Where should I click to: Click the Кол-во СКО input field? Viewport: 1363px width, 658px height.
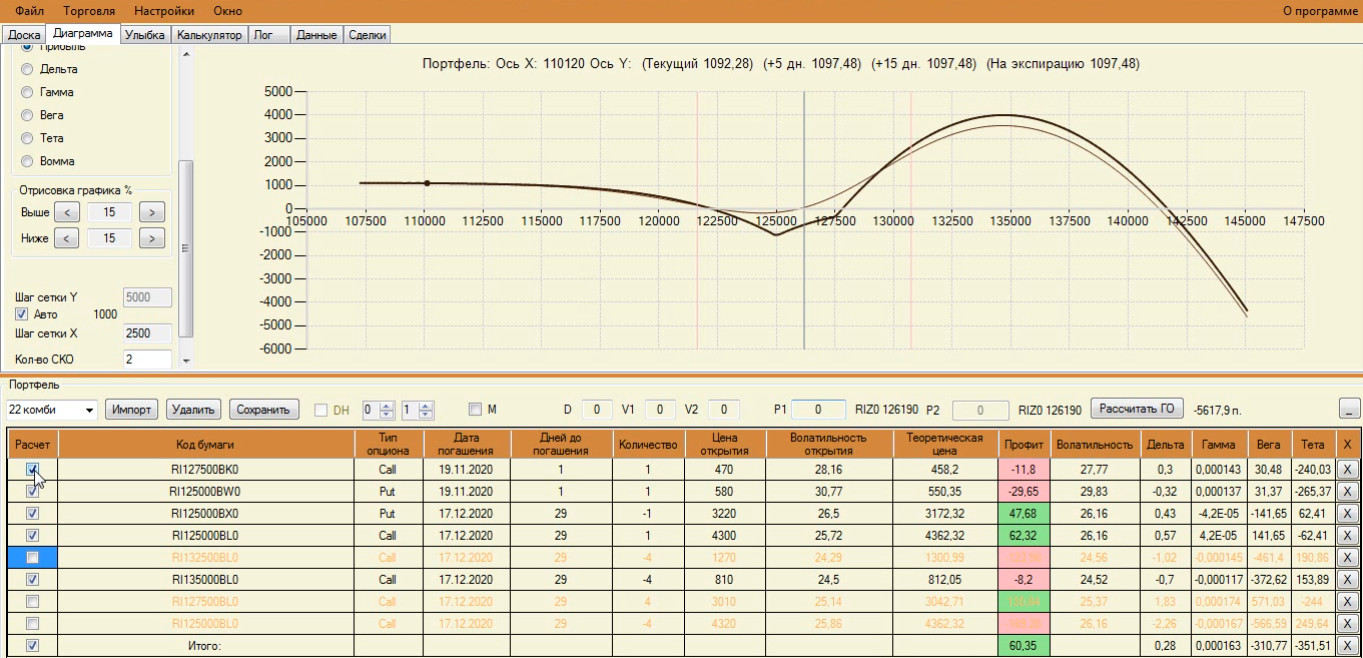(x=146, y=359)
